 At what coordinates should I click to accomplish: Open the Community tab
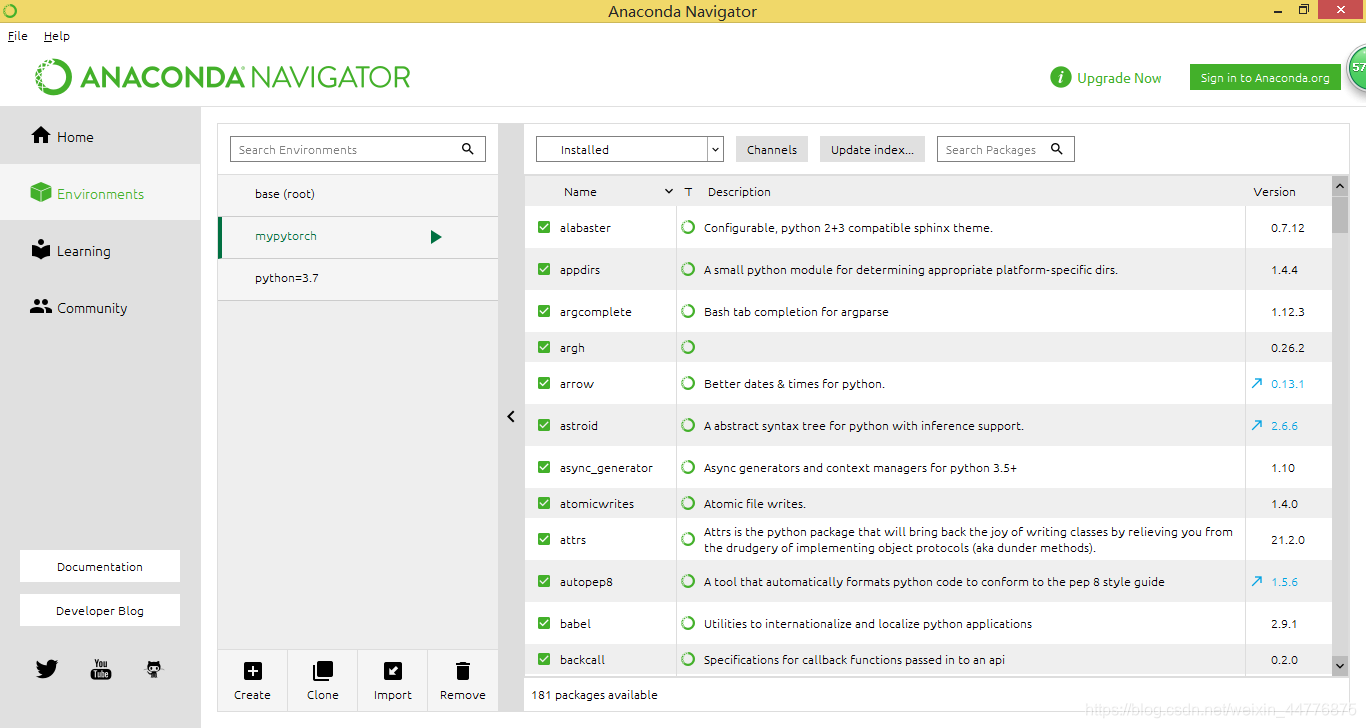[x=100, y=307]
